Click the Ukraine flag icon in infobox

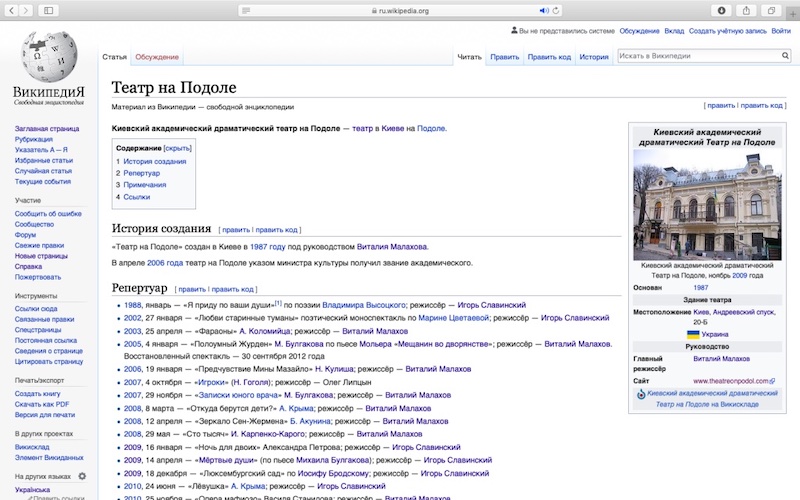coord(693,335)
